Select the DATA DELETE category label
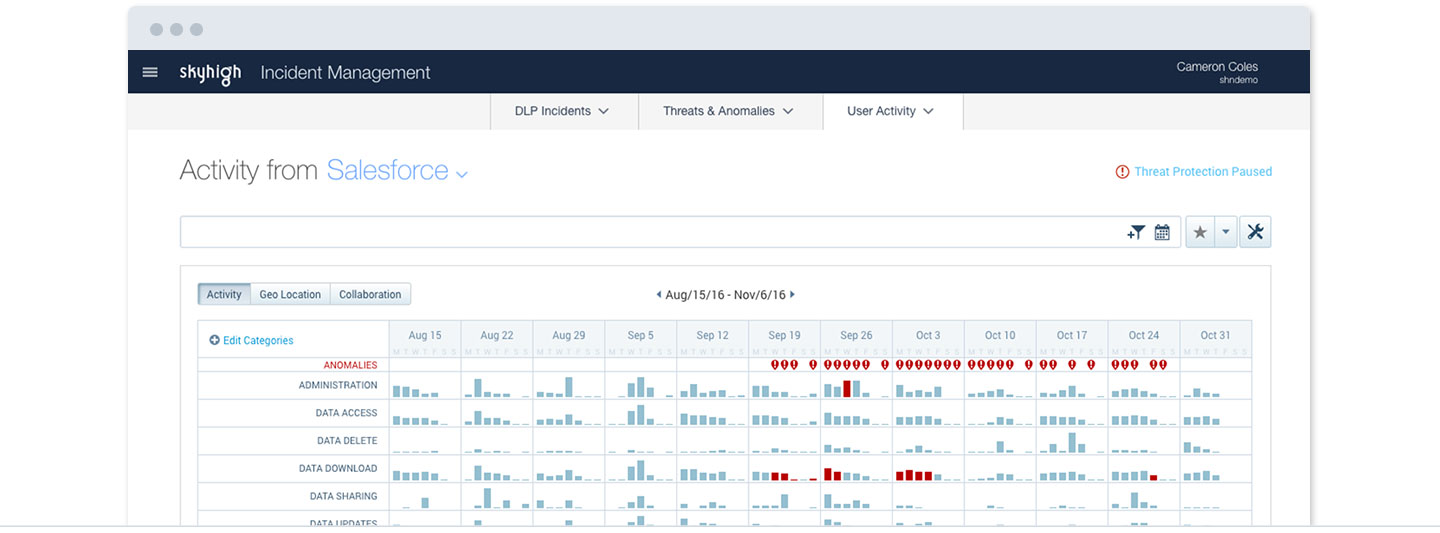 [347, 441]
